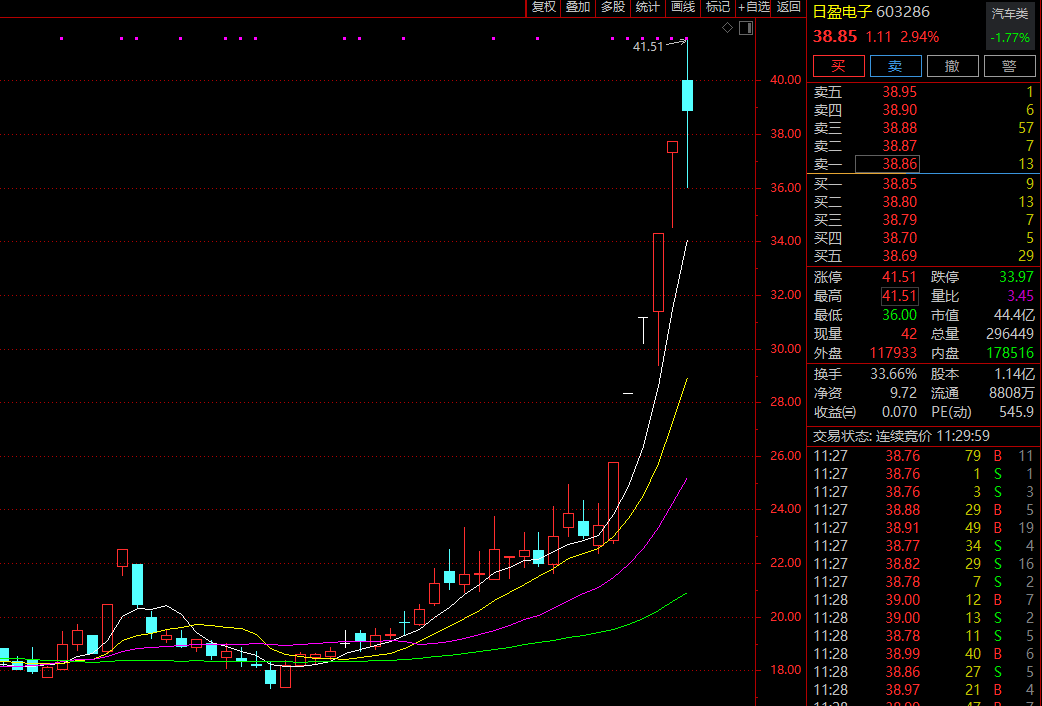
Task: Activate the 画线 draw line tool
Action: click(683, 7)
